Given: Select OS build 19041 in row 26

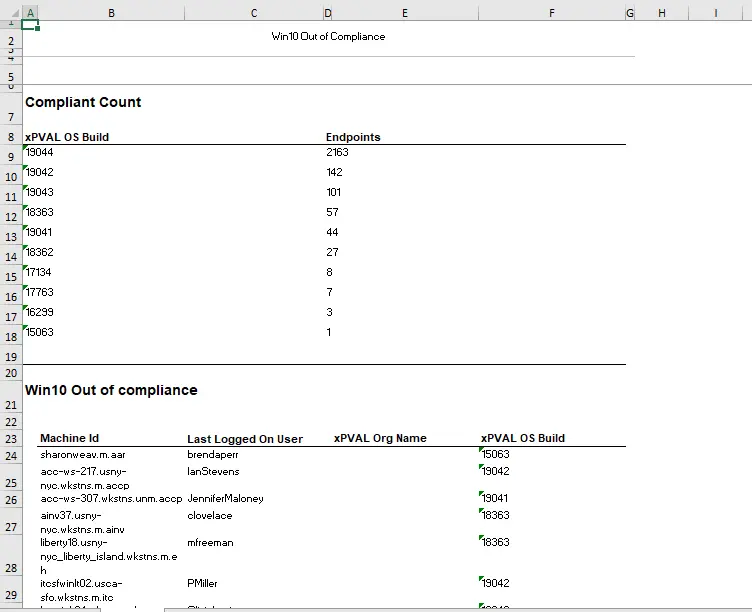Looking at the screenshot, I should tap(494, 498).
